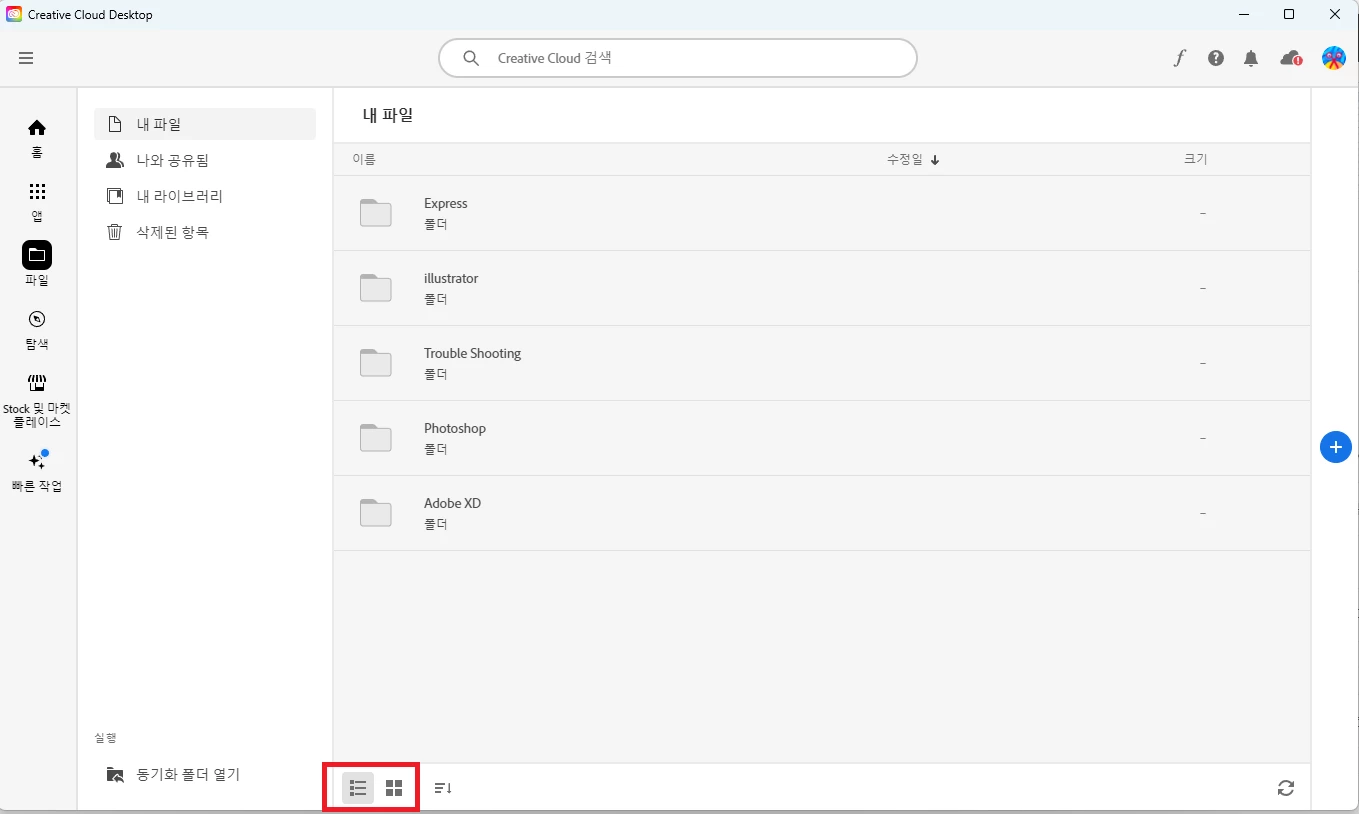This screenshot has width=1359, height=814.
Task: Maximize the Creative Cloud Desktop window
Action: (1289, 15)
